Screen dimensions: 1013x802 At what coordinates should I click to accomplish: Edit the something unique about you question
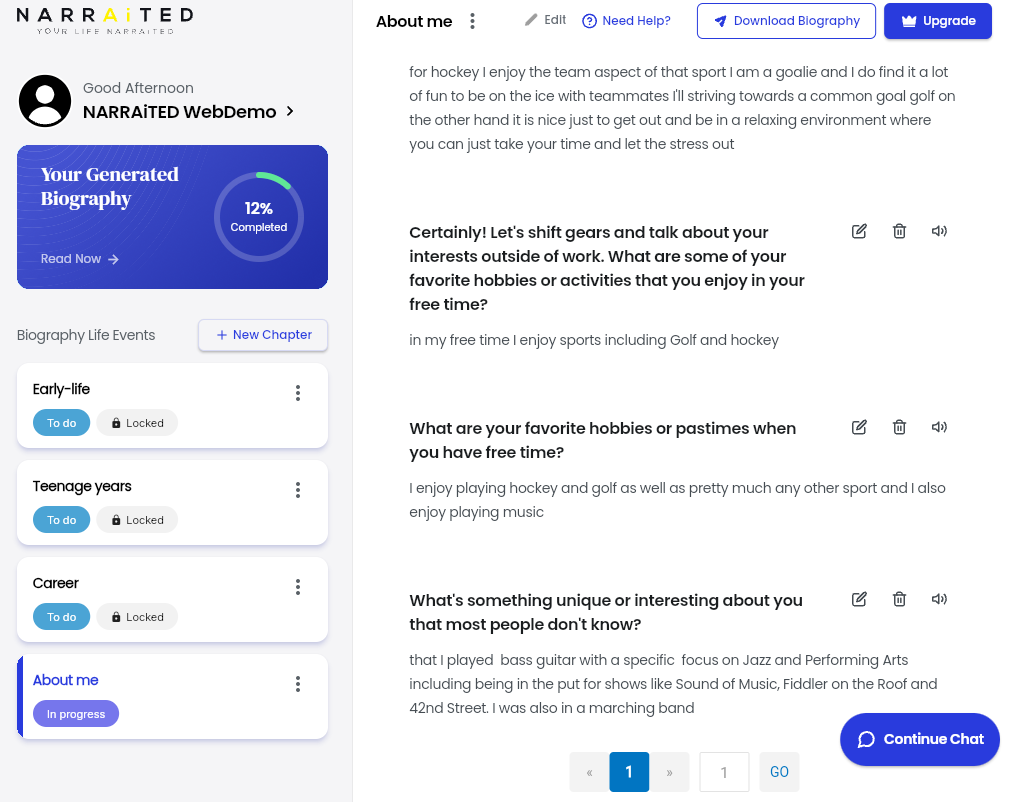[859, 599]
